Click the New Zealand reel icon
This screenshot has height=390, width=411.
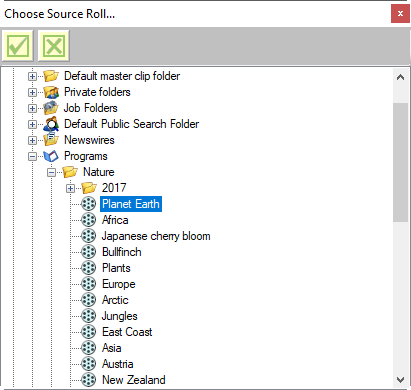tap(89, 380)
